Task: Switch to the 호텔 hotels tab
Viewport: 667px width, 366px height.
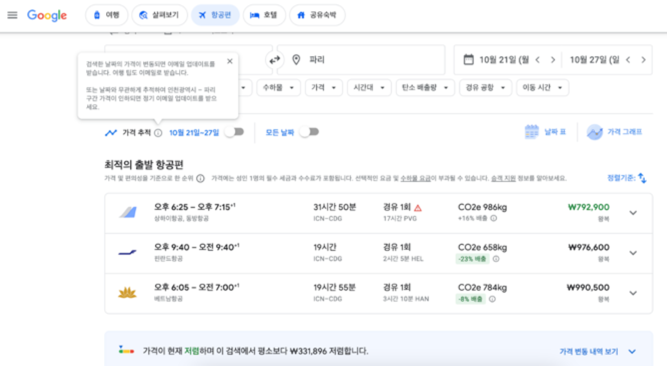Action: [264, 15]
